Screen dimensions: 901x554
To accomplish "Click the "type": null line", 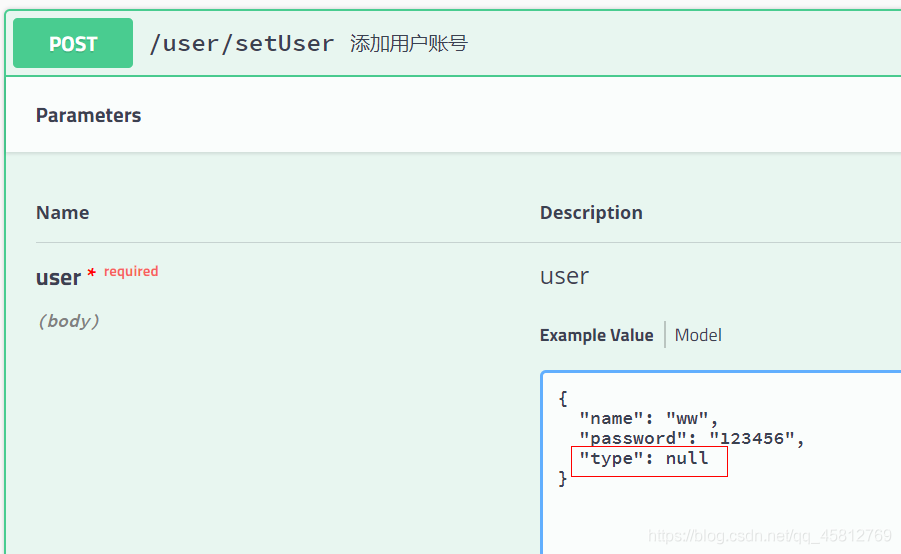I will tap(643, 458).
